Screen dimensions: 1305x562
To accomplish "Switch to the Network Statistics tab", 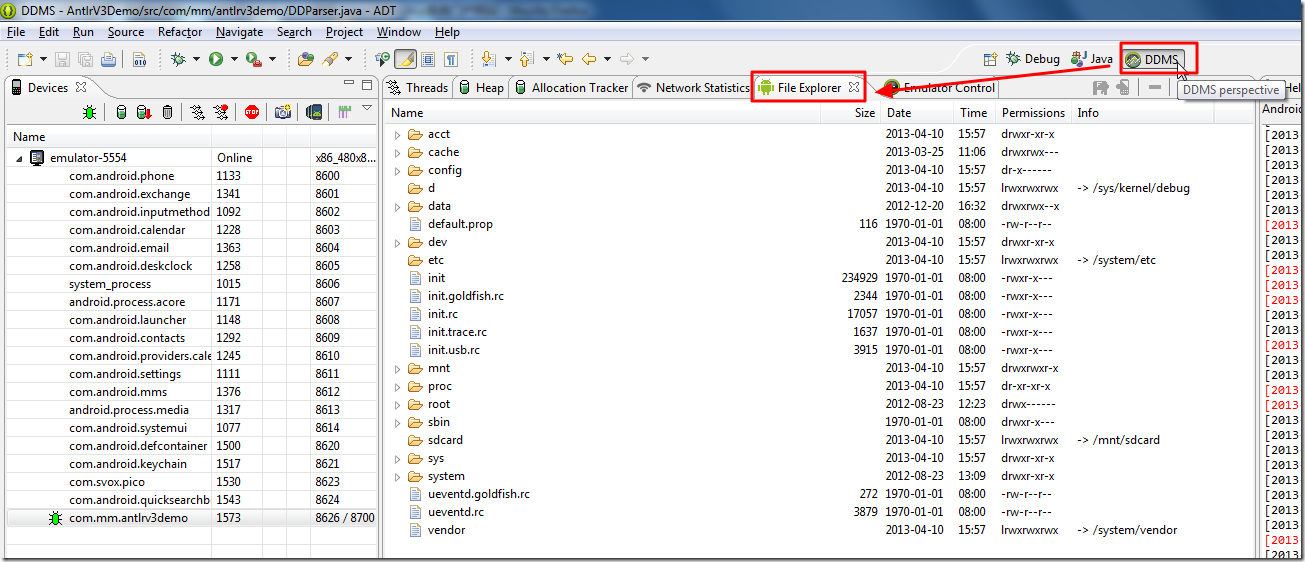I will [x=693, y=88].
